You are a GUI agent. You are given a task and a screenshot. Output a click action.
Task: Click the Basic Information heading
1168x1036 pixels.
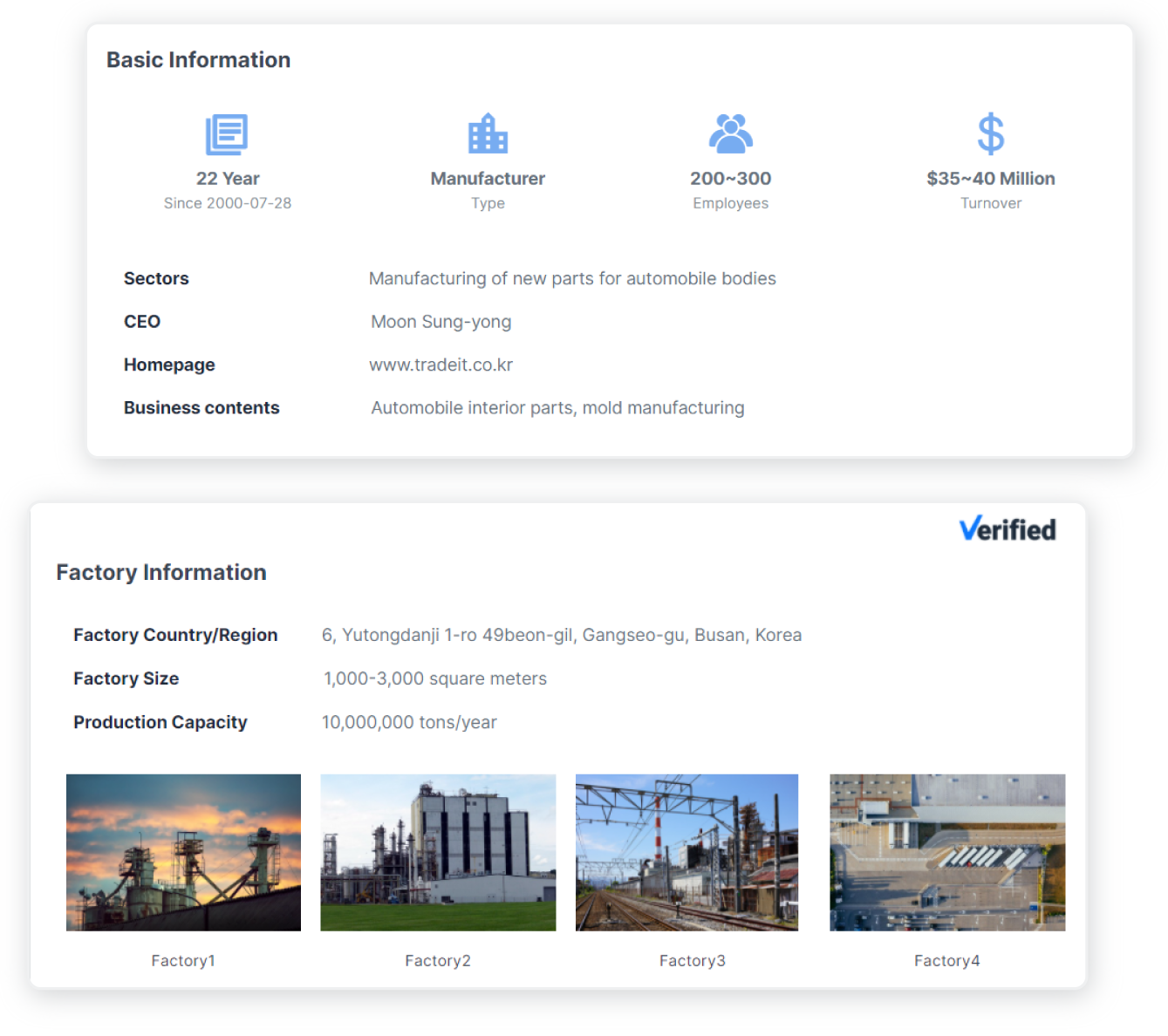[198, 60]
